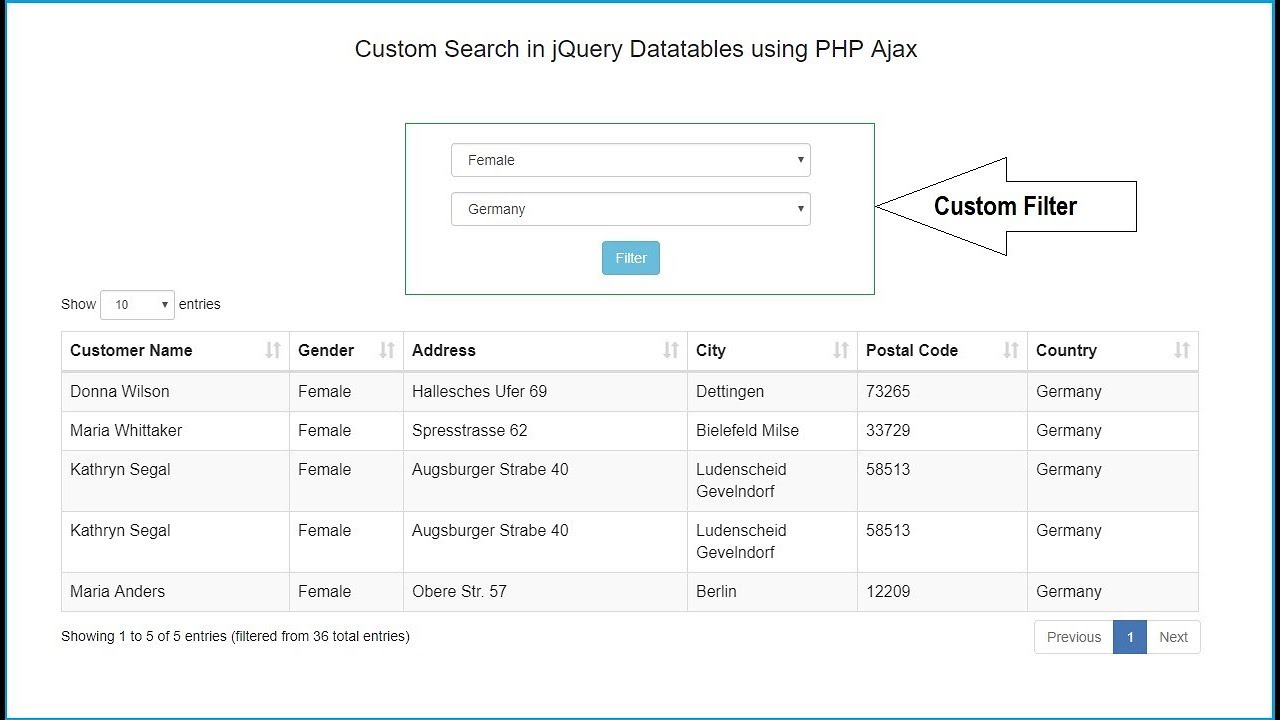The height and width of the screenshot is (720, 1280).
Task: Expand the show 10 entries dropdown
Action: pyautogui.click(x=137, y=305)
